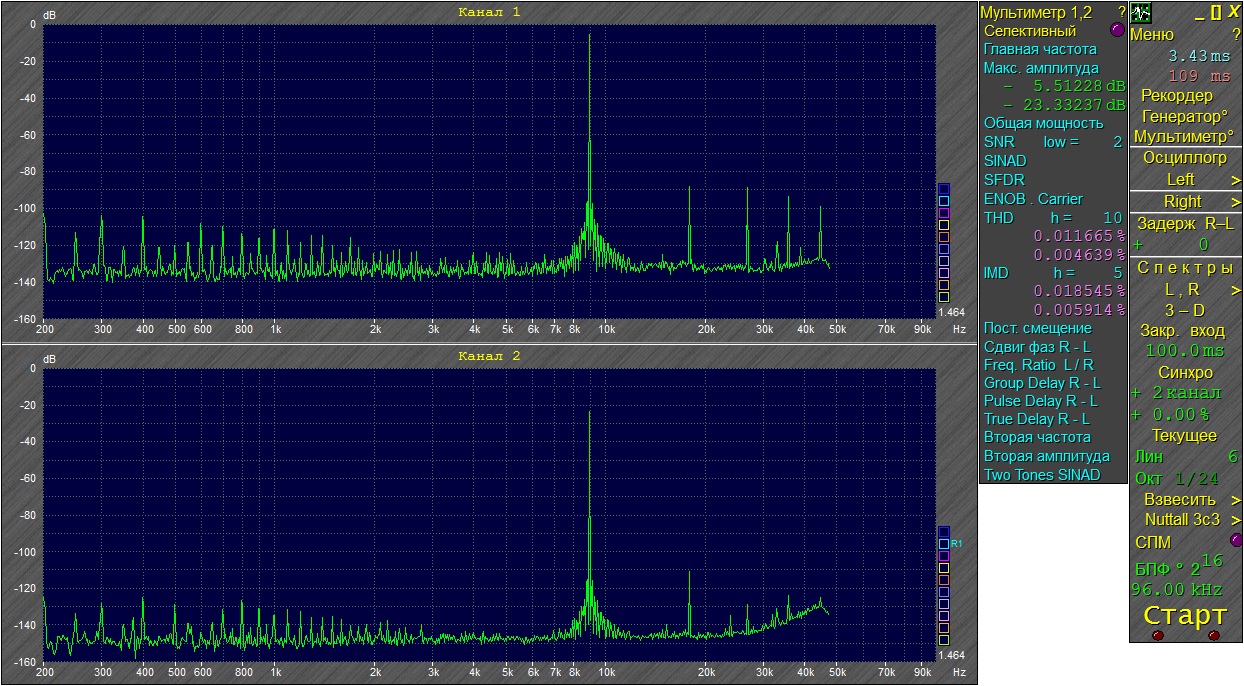1244x686 pixels.
Task: Toggle the IMD measurement
Action: 997,273
